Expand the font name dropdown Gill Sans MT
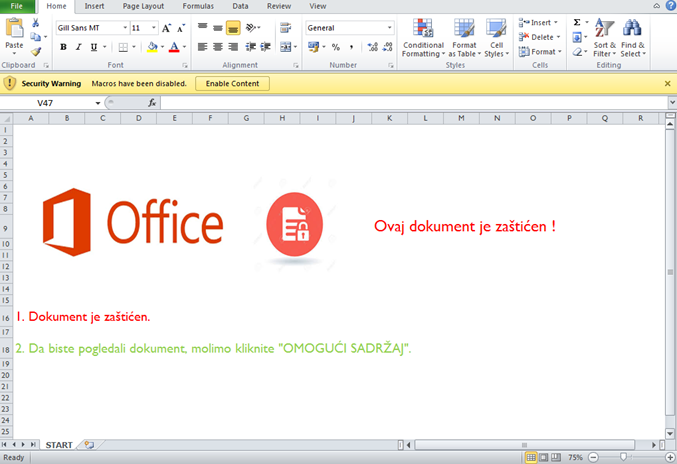This screenshot has width=677, height=464. tap(125, 28)
